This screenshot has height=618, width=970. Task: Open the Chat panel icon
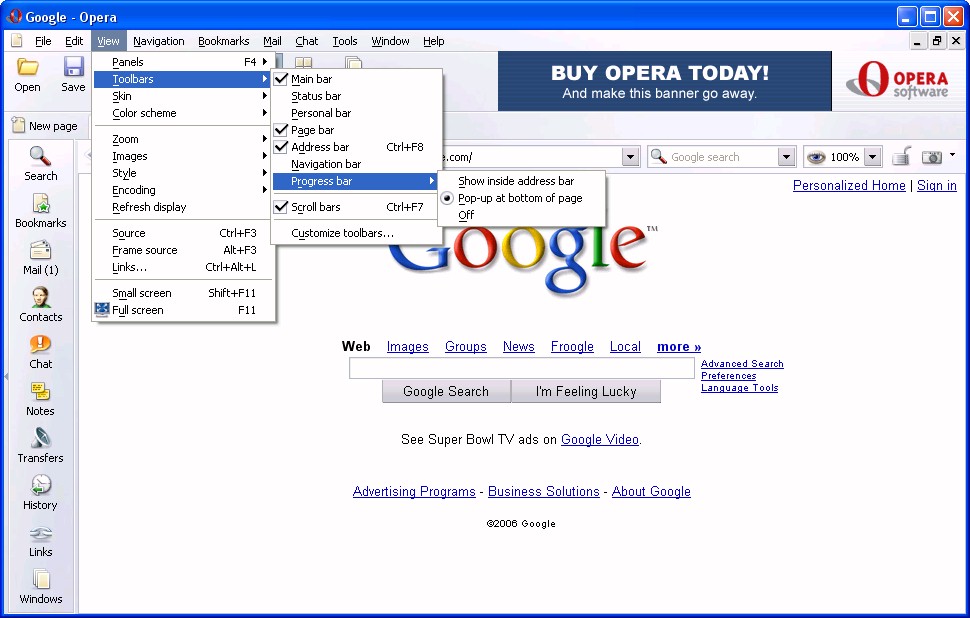(40, 344)
